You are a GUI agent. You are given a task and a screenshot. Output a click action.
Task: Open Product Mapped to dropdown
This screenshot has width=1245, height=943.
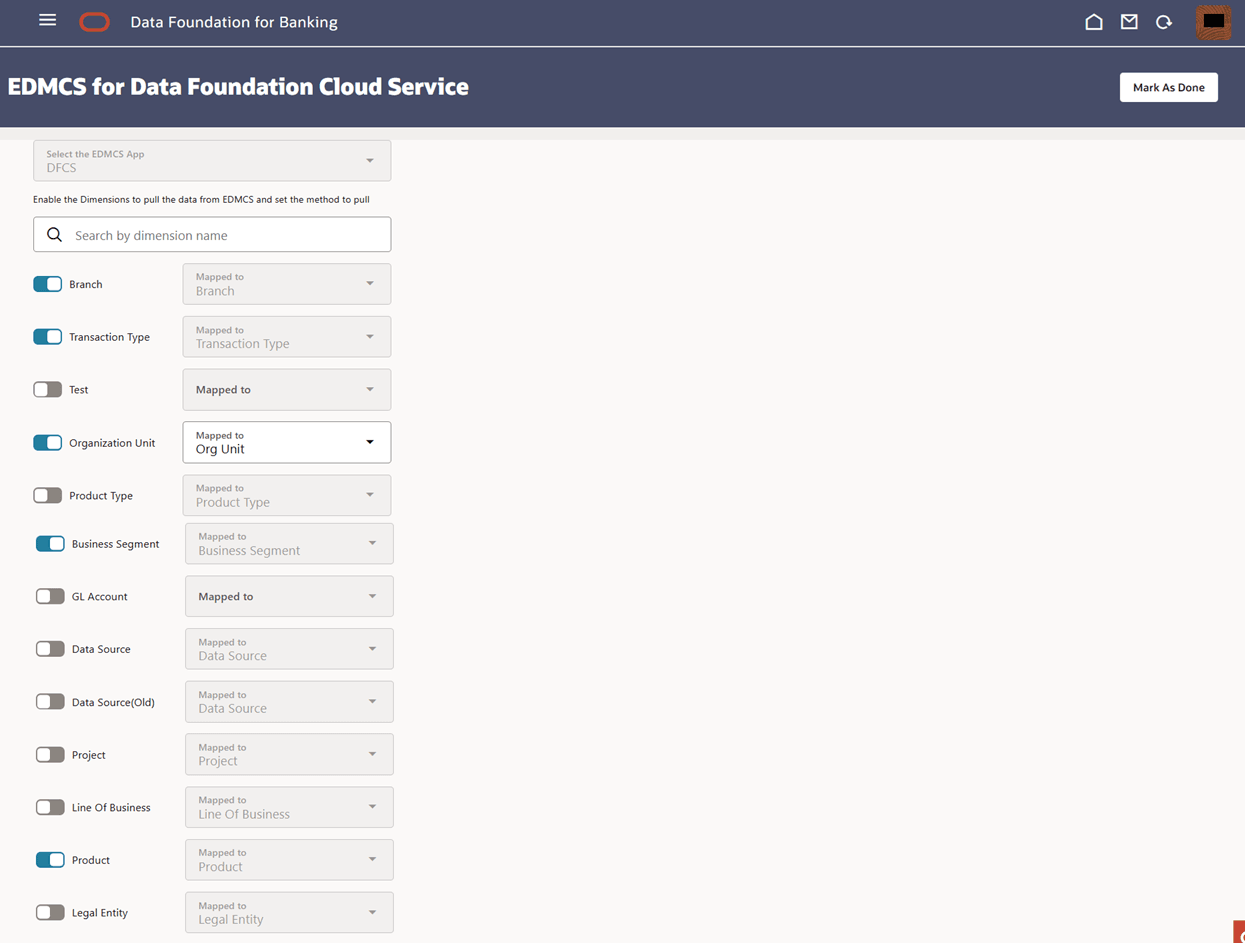tap(289, 860)
